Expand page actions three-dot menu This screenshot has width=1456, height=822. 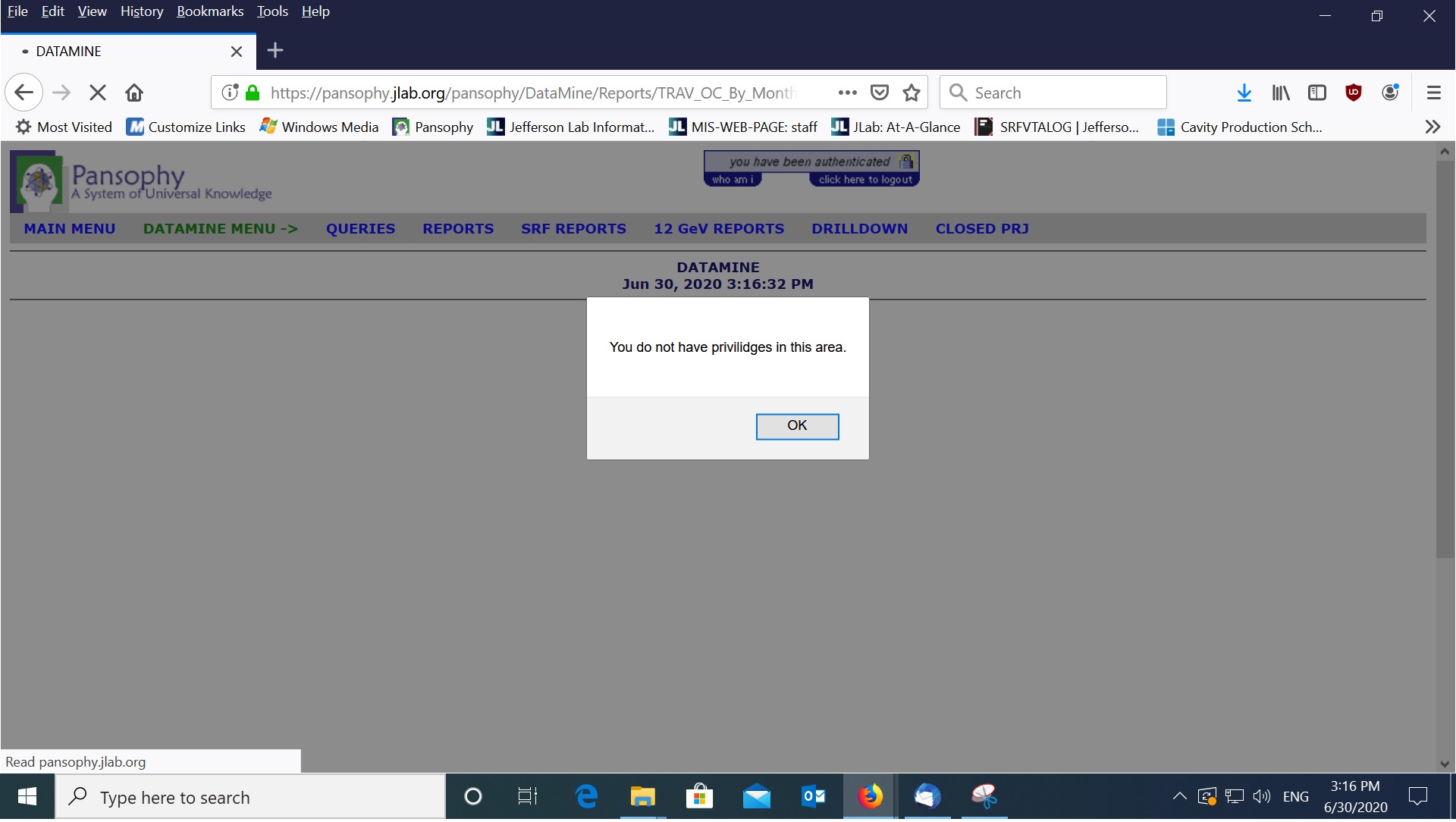pos(847,93)
